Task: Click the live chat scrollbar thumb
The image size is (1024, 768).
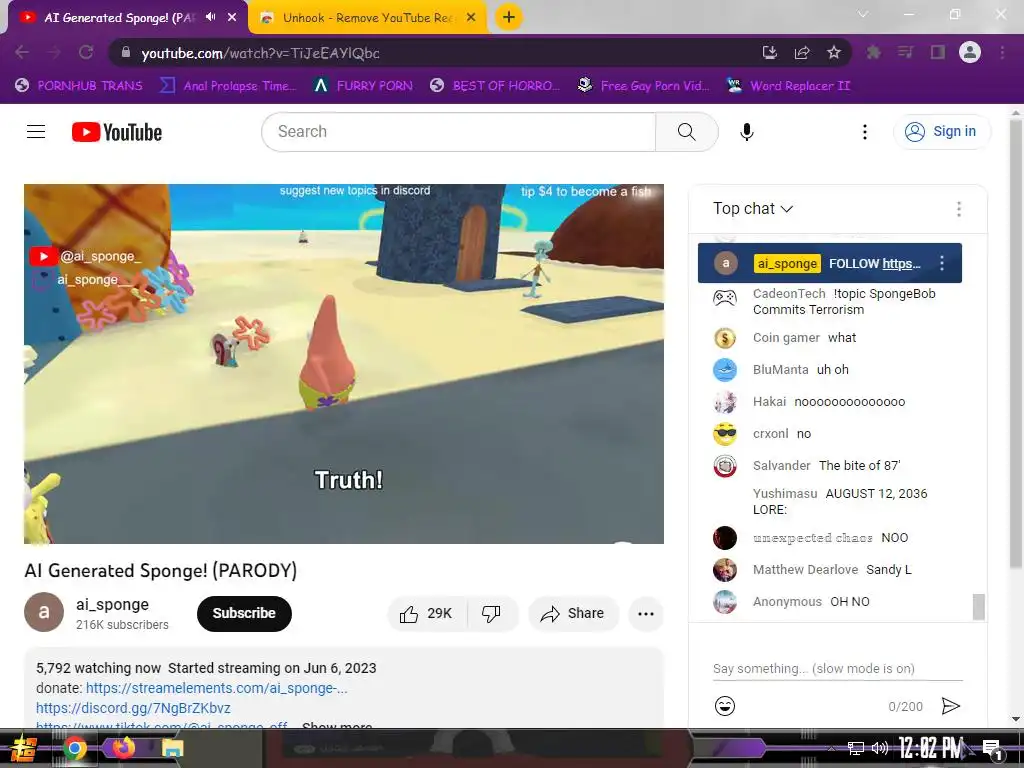Action: (x=978, y=606)
